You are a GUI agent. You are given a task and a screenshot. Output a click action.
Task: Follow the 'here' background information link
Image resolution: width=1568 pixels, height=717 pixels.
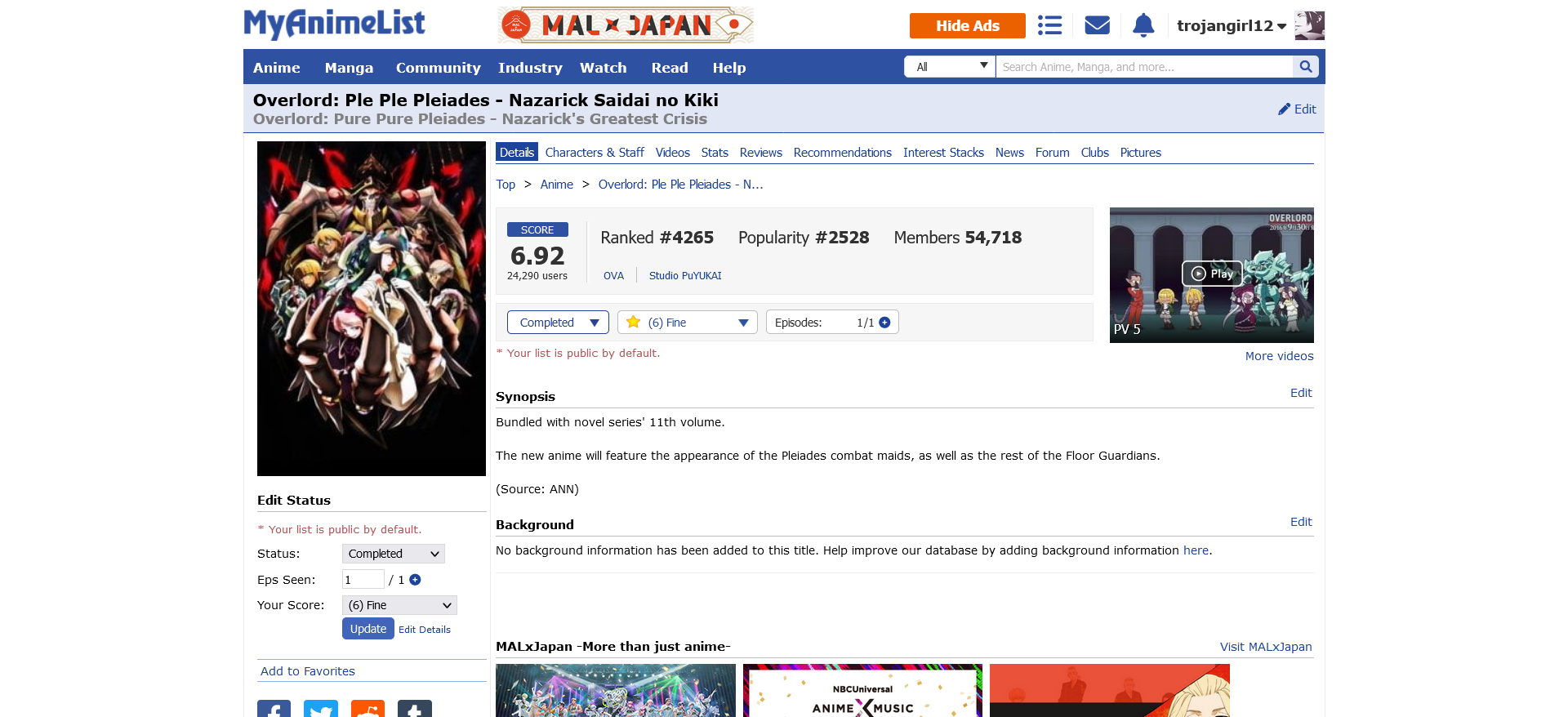click(1196, 550)
